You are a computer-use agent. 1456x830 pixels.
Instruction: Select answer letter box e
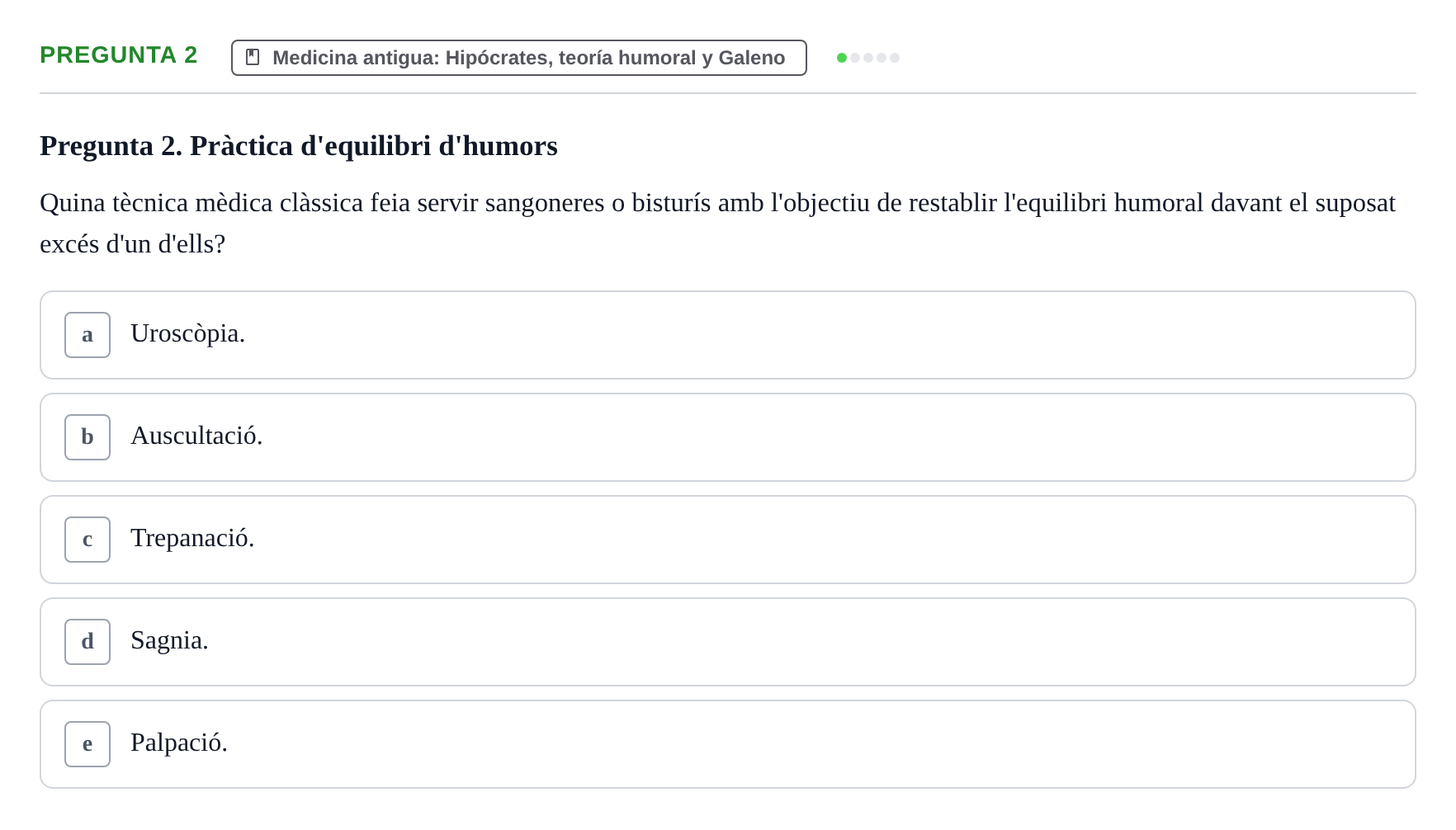point(87,744)
